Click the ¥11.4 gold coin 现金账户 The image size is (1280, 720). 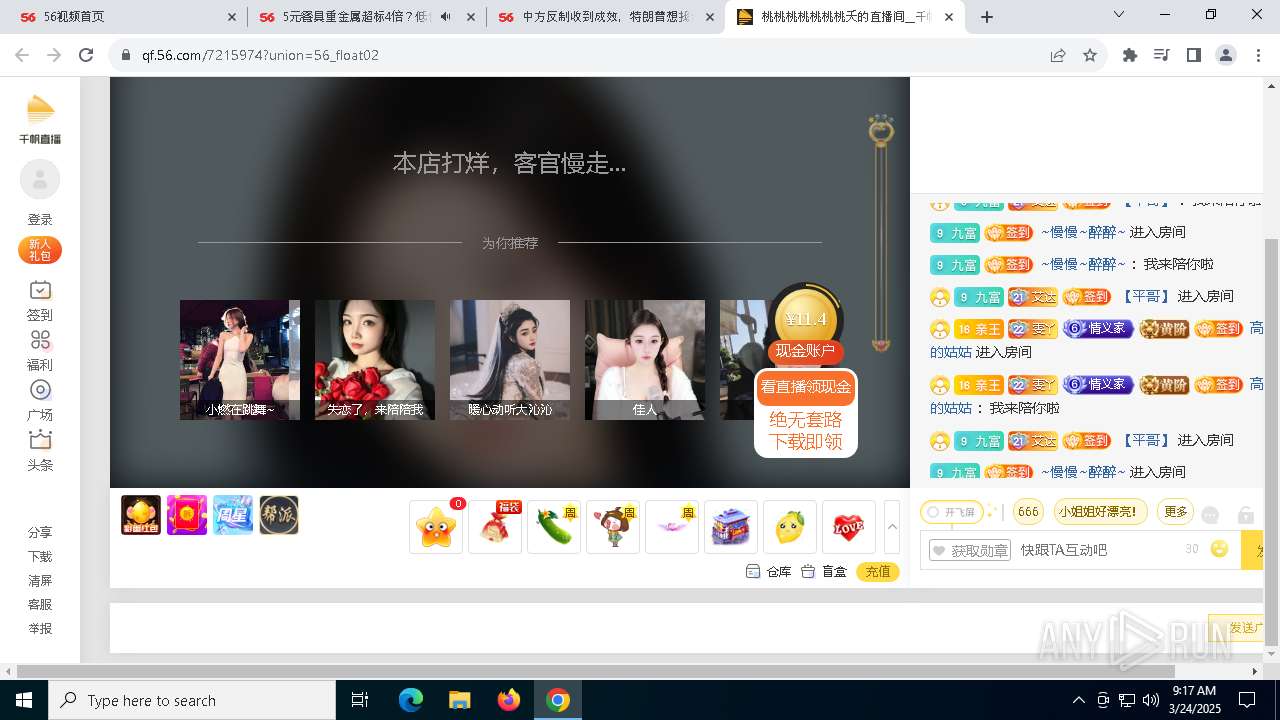(x=806, y=325)
